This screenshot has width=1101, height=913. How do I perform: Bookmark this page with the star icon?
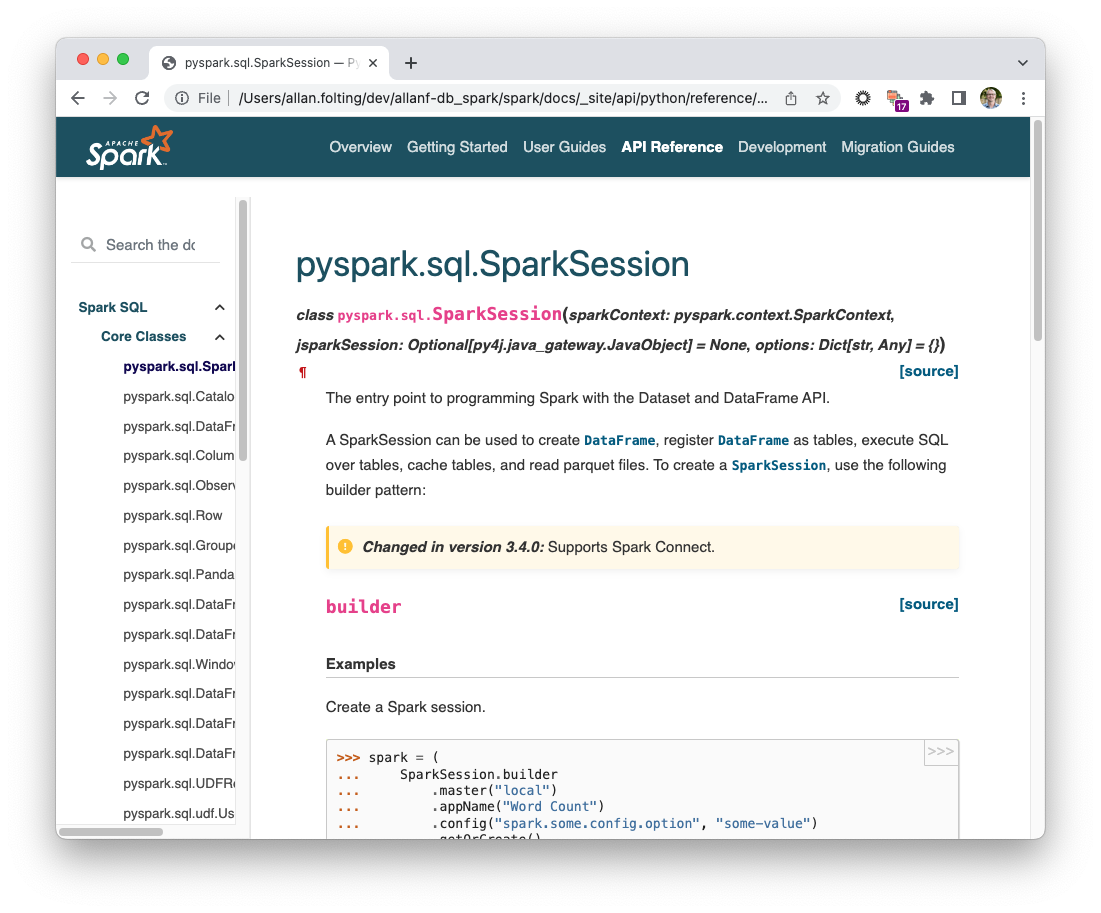[x=823, y=98]
